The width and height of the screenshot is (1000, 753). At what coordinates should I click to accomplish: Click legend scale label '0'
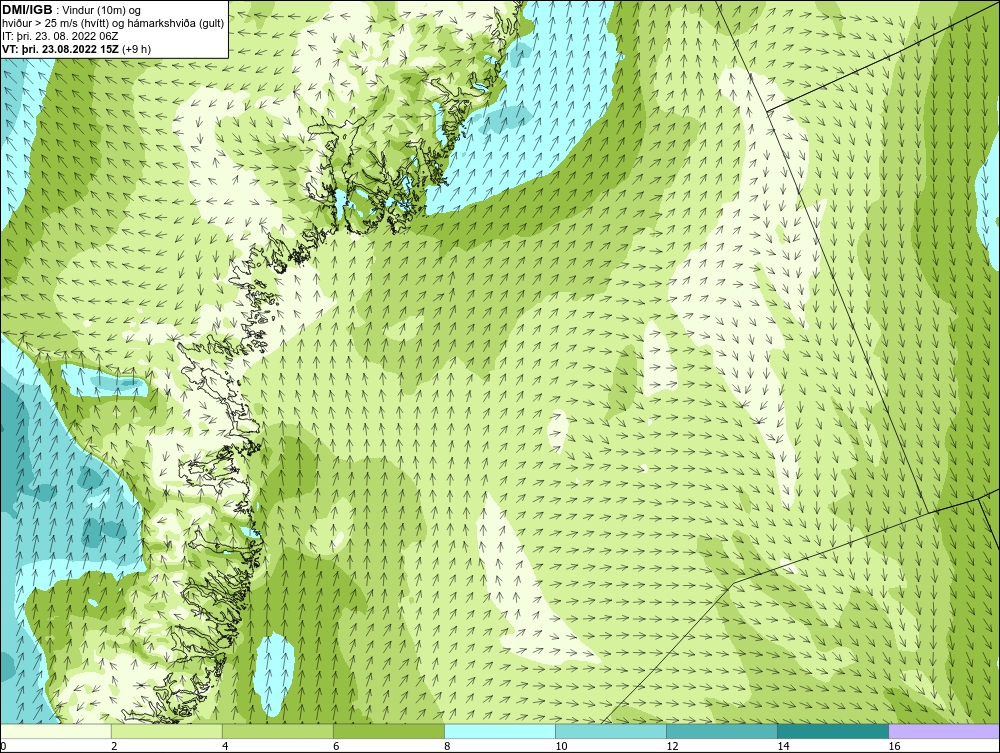(x=3, y=746)
